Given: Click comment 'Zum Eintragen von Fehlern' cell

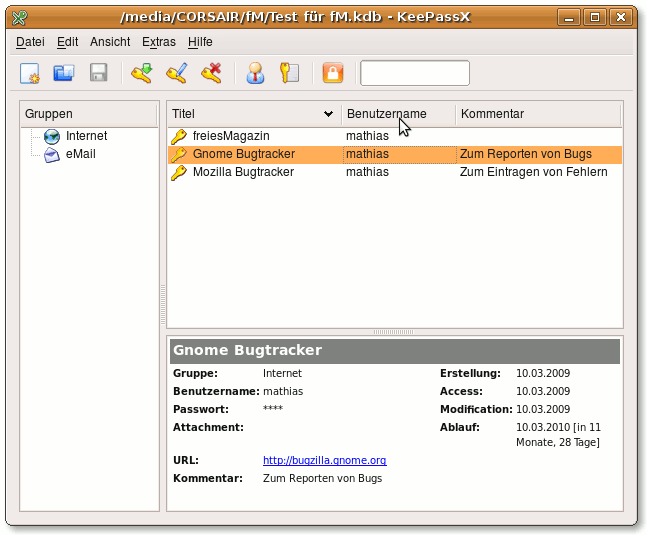Looking at the screenshot, I should click(x=534, y=172).
